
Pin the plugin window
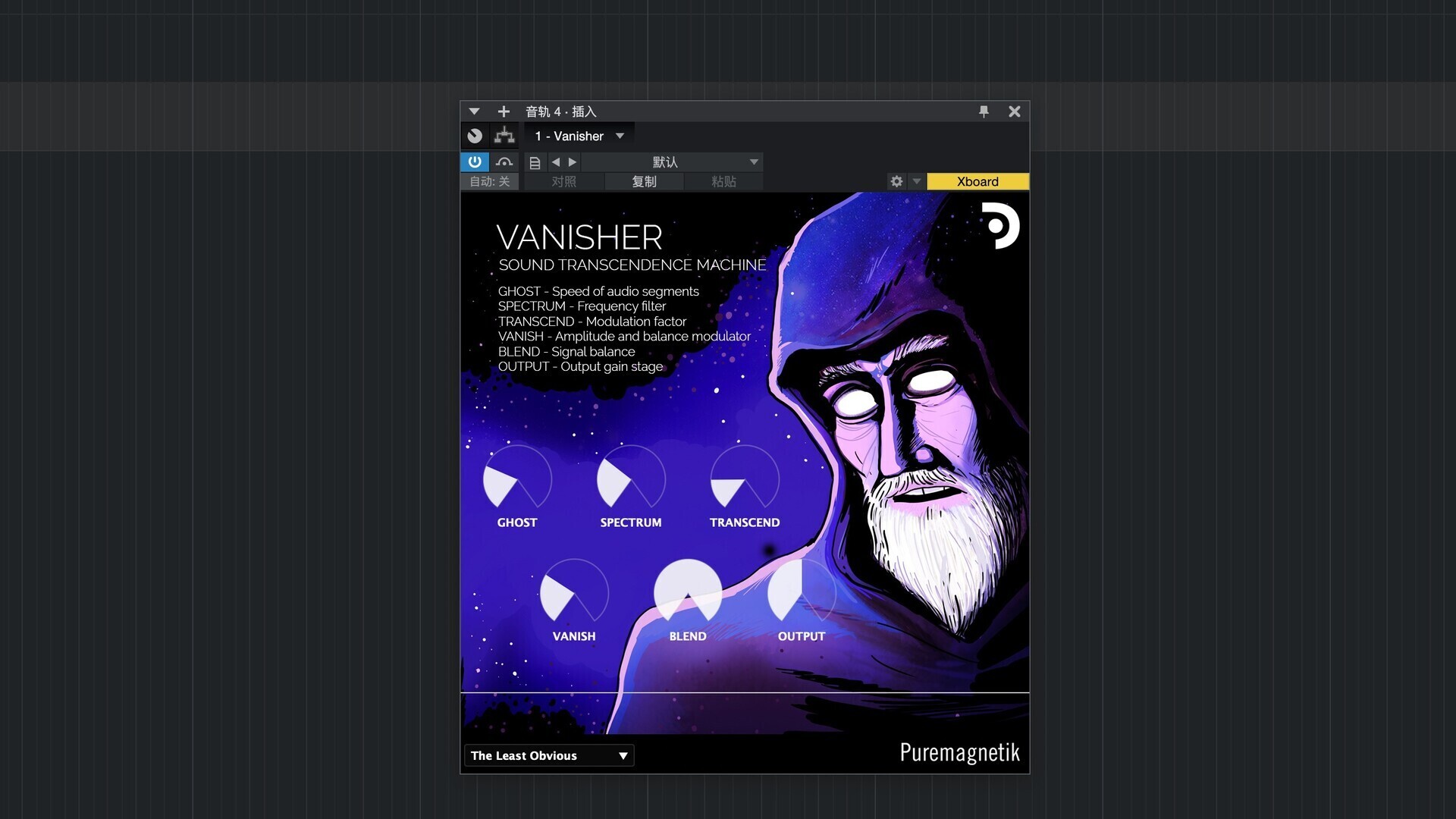[x=984, y=111]
